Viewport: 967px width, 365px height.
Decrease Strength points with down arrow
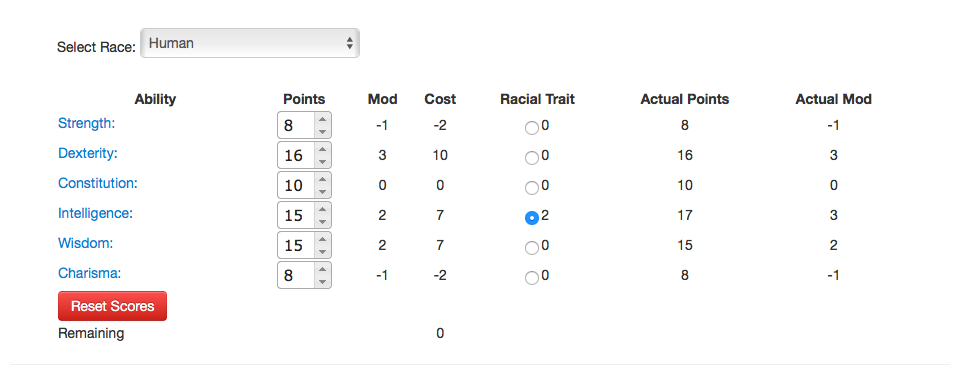(322, 132)
